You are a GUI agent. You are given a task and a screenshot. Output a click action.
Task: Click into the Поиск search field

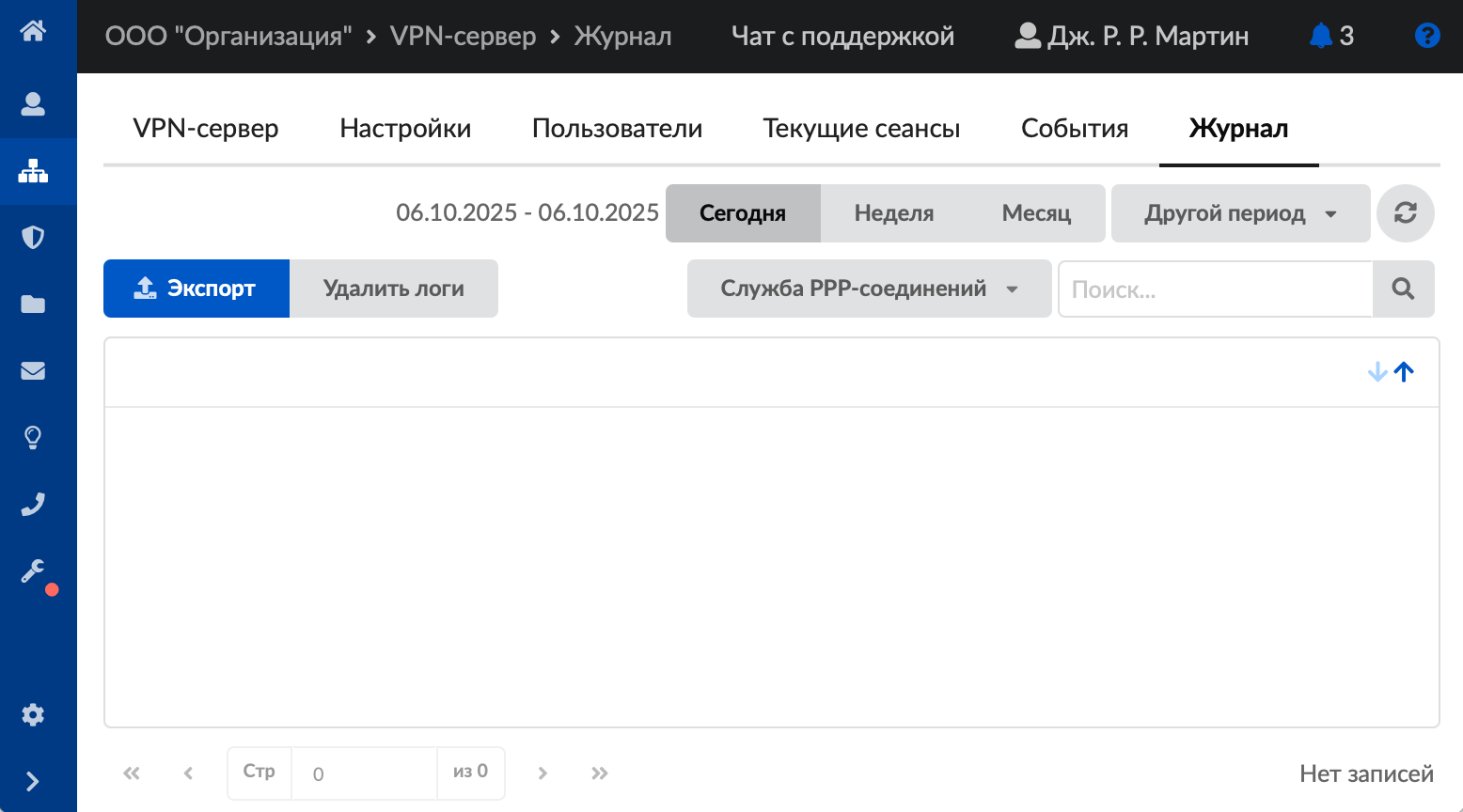click(x=1215, y=289)
